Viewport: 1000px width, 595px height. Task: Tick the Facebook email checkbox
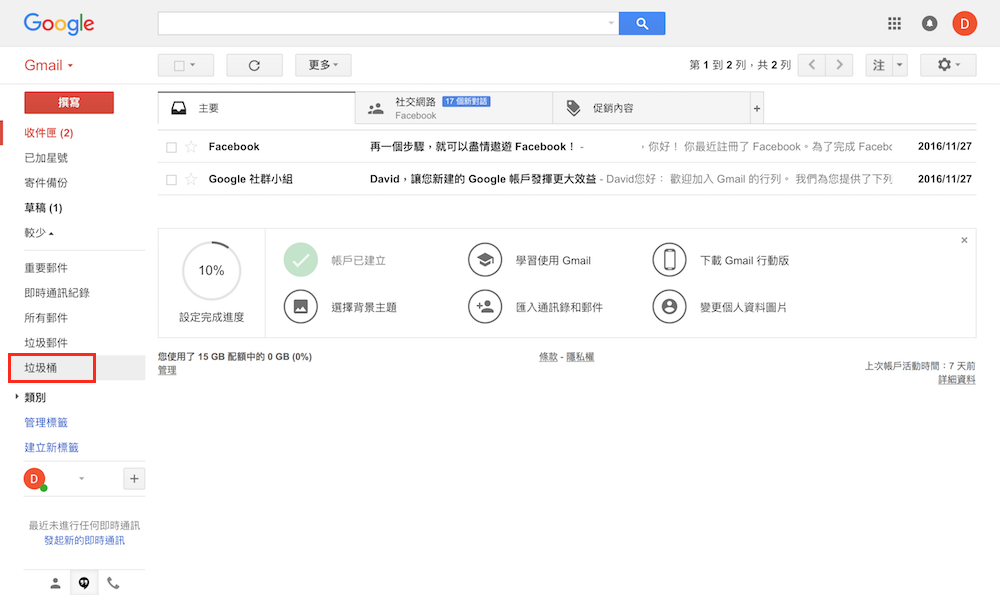pos(171,147)
